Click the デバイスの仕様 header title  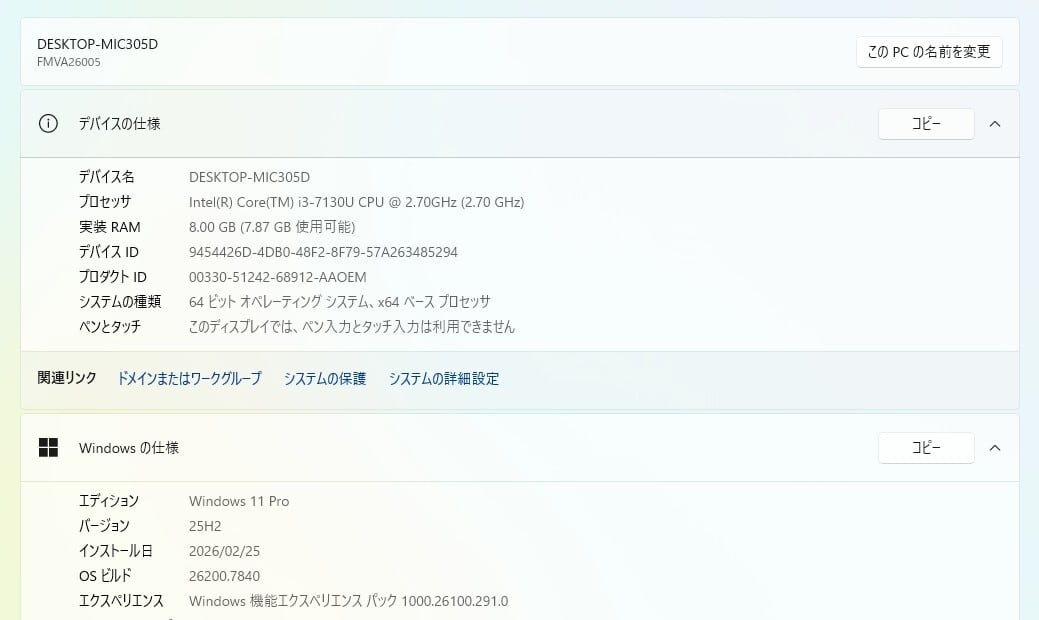[119, 124]
